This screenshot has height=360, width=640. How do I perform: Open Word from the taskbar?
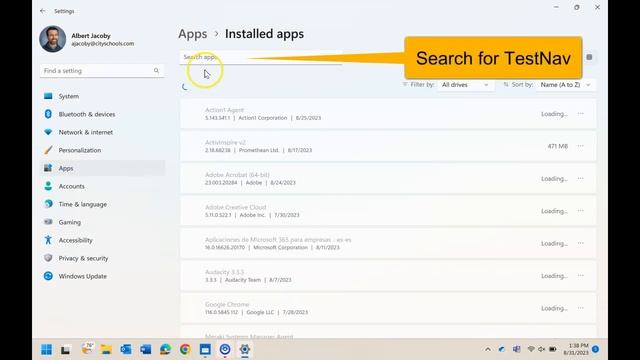pyautogui.click(x=146, y=349)
